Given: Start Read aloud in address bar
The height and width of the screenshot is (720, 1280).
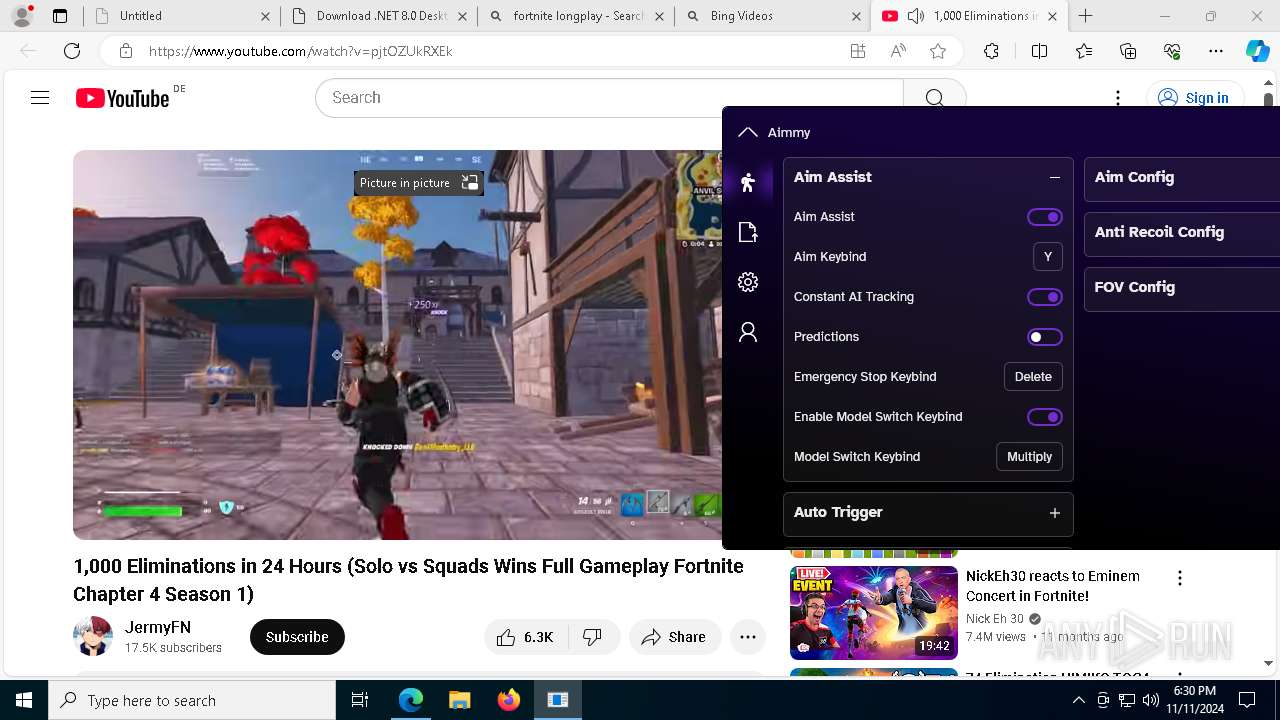Looking at the screenshot, I should click(x=898, y=51).
